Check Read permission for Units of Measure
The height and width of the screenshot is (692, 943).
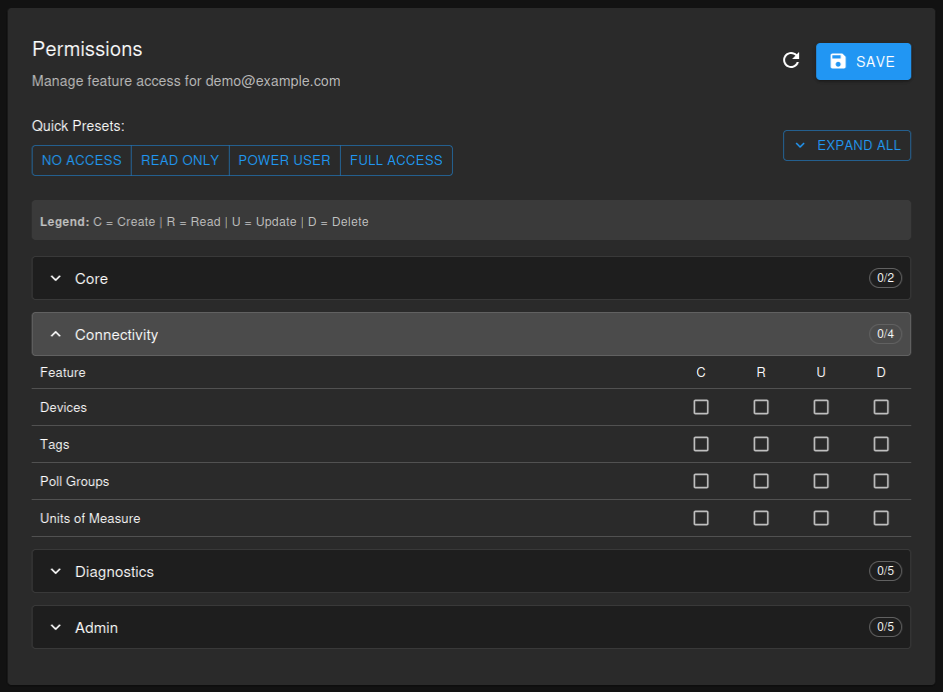(x=761, y=518)
